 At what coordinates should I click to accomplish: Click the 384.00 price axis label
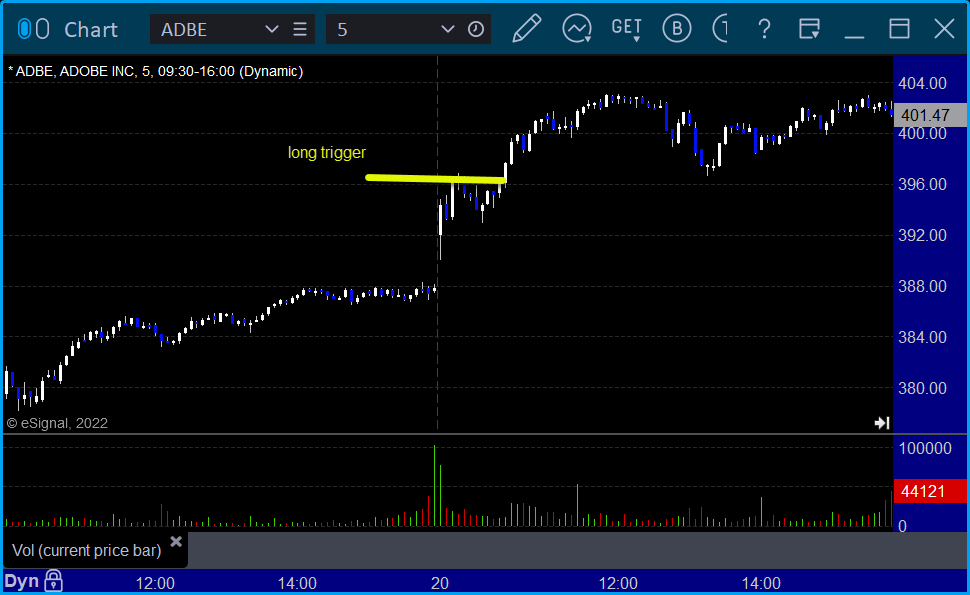coord(922,337)
